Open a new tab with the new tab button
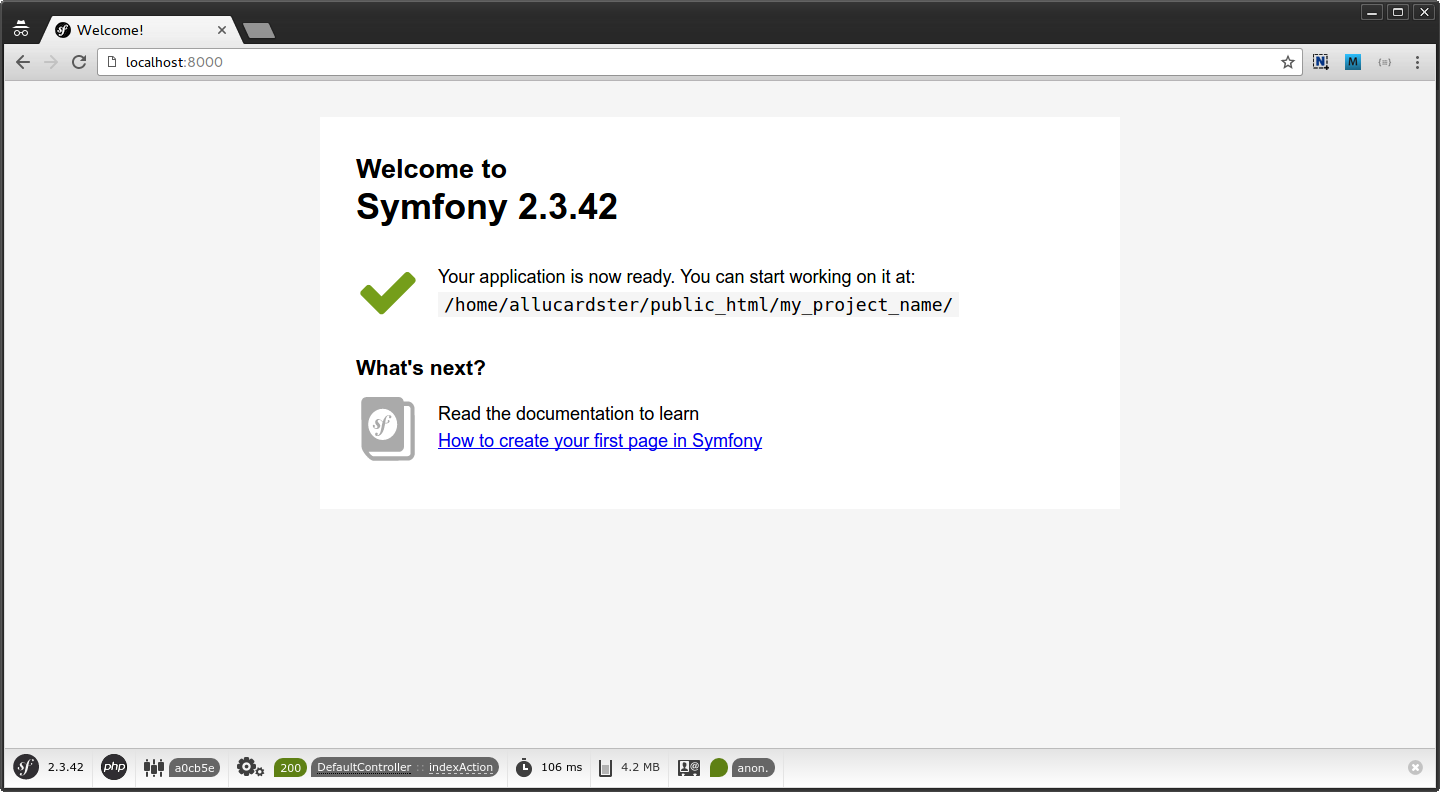This screenshot has width=1440, height=792. pos(259,31)
